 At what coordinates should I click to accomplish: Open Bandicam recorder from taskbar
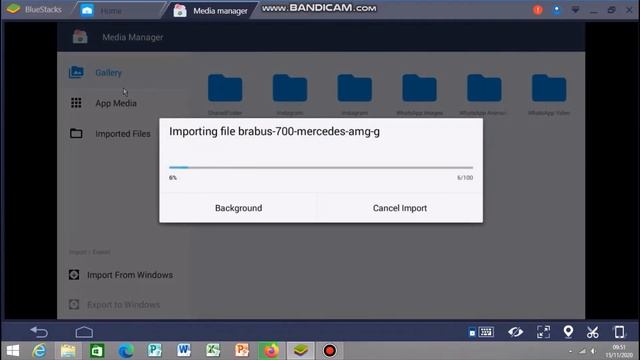click(x=329, y=351)
